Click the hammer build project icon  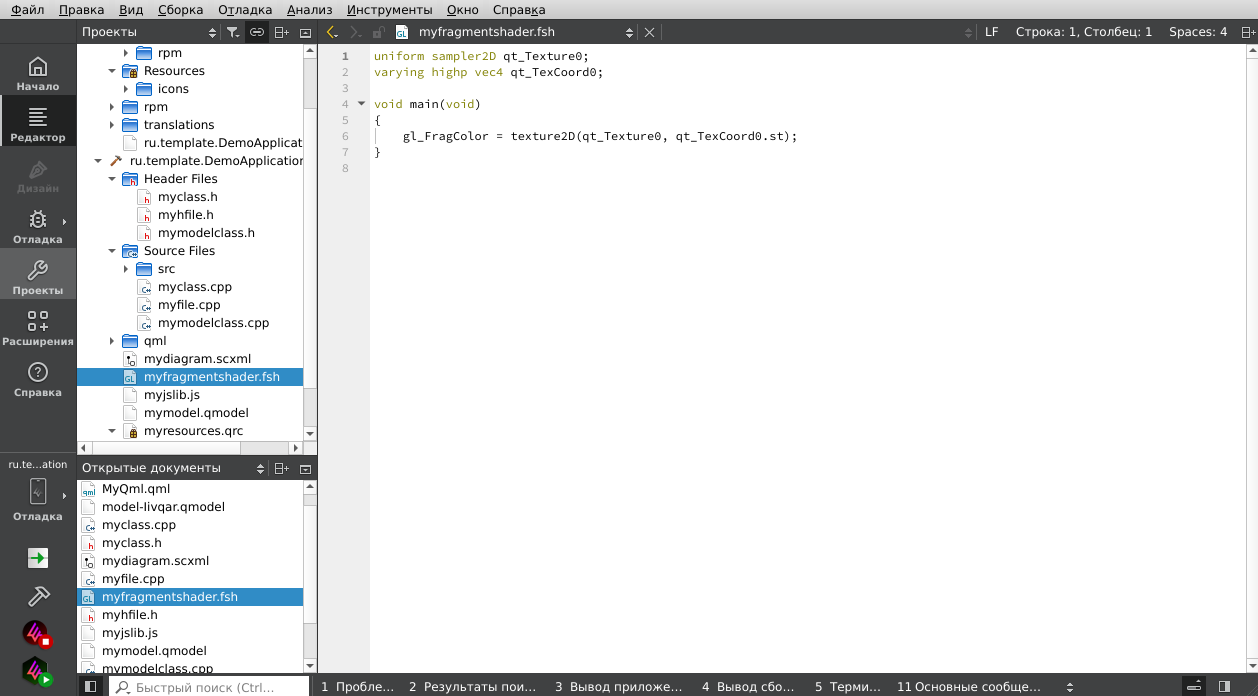[x=38, y=596]
